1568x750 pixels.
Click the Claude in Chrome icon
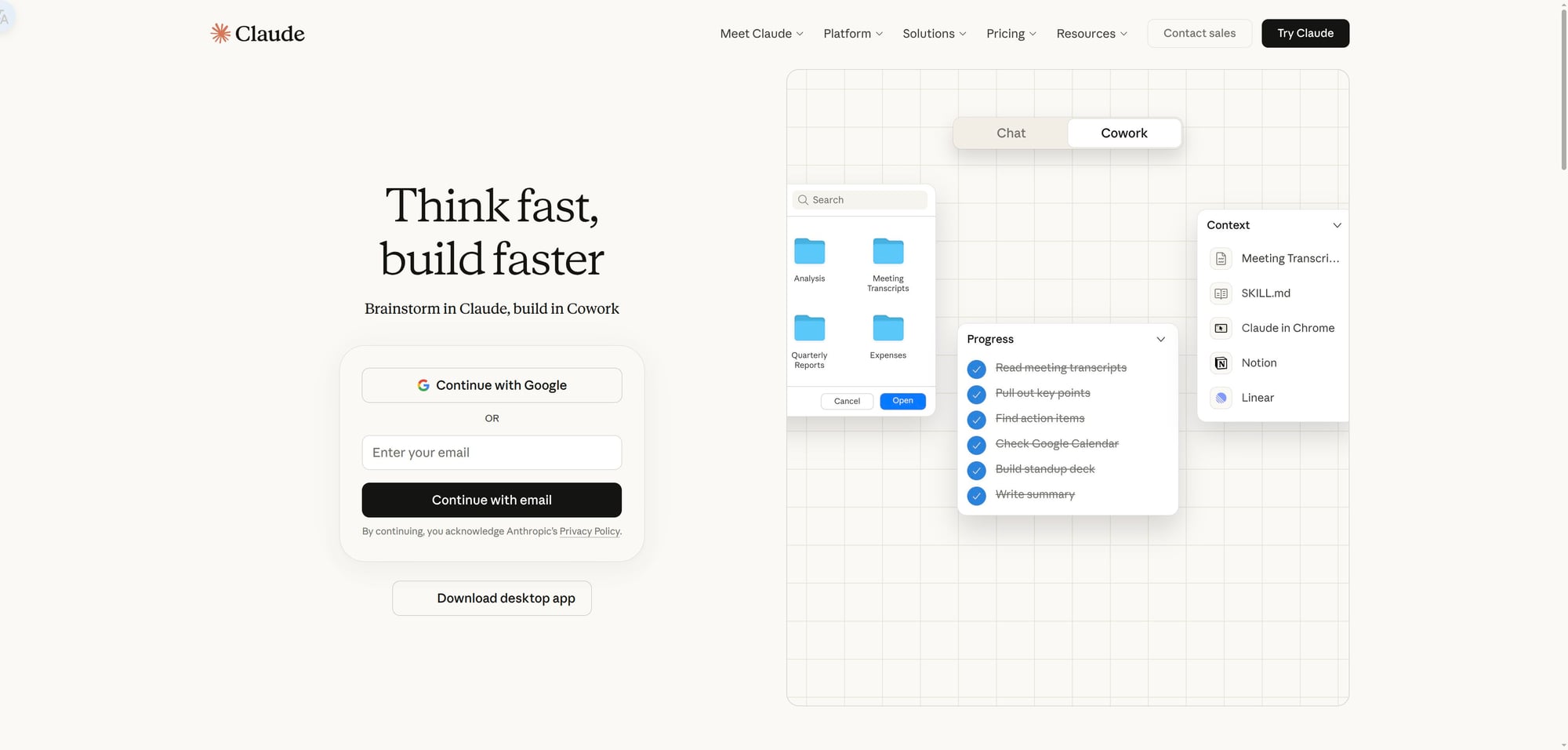click(1221, 328)
